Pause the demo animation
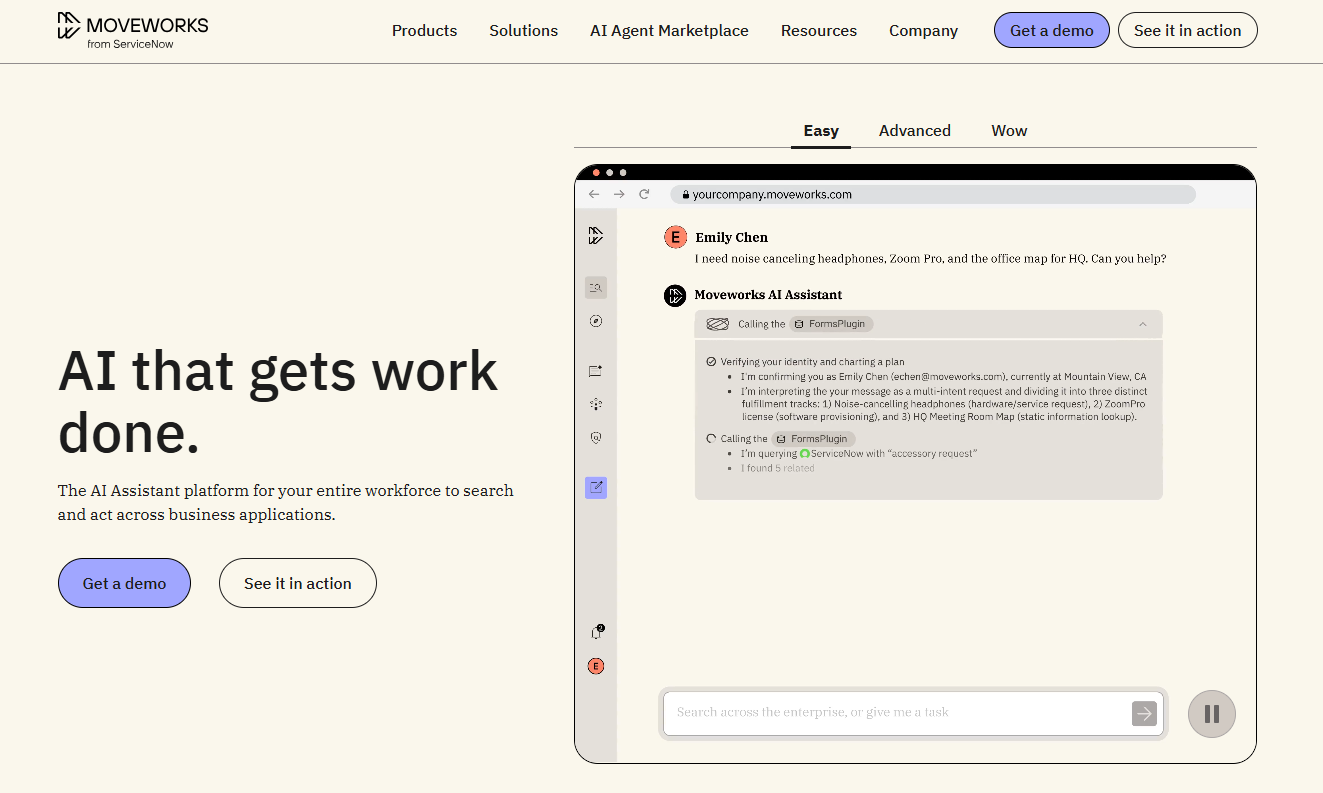 pyautogui.click(x=1212, y=714)
